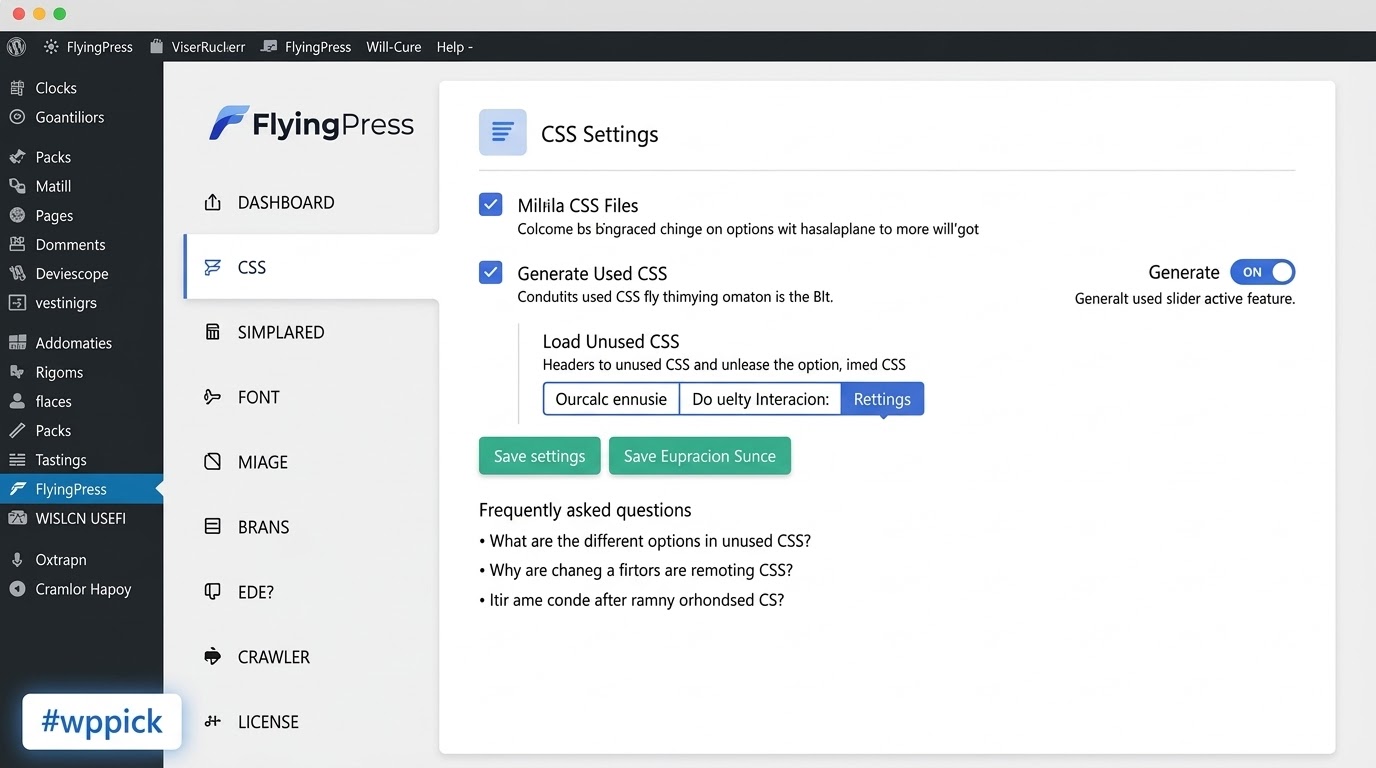Click the Dashboard upload icon
The image size is (1376, 768).
[x=212, y=202]
